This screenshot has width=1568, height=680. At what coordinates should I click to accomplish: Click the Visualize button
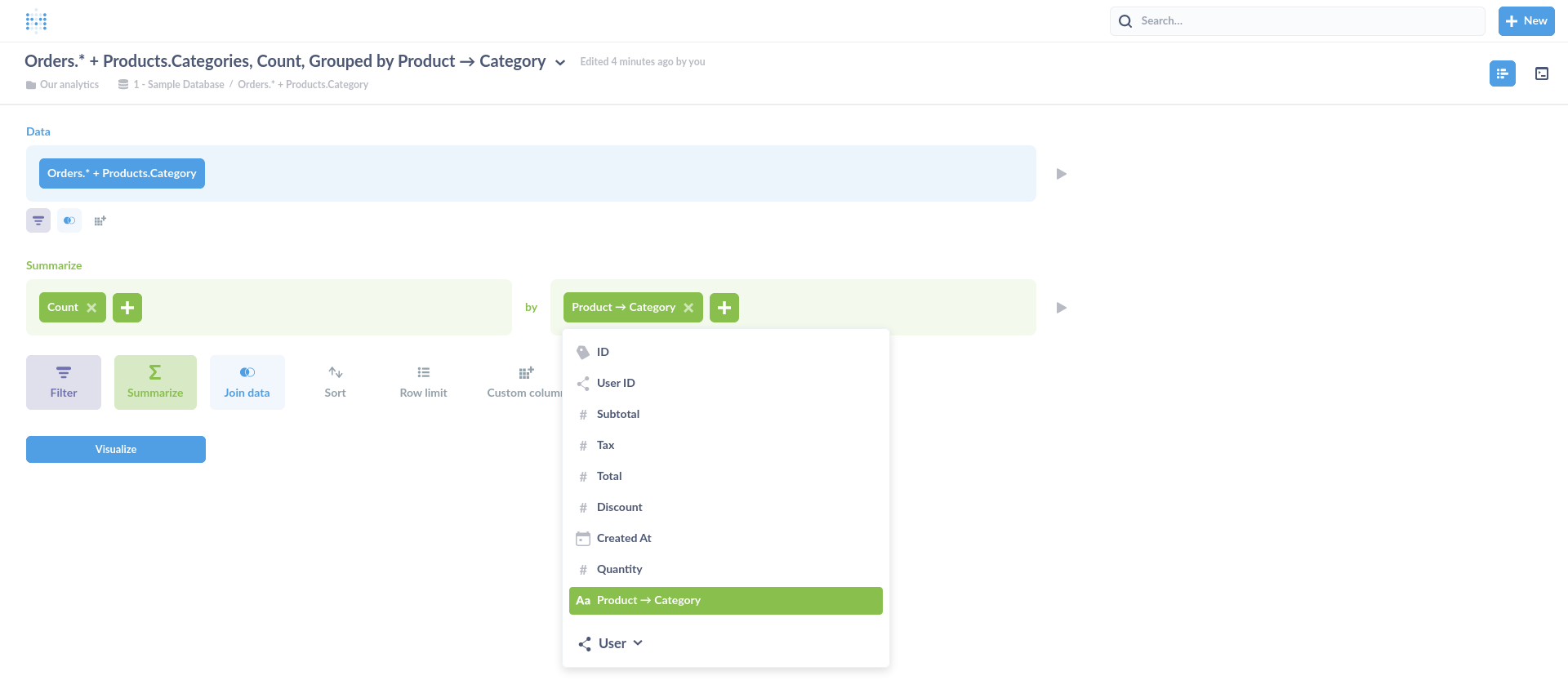click(x=115, y=449)
